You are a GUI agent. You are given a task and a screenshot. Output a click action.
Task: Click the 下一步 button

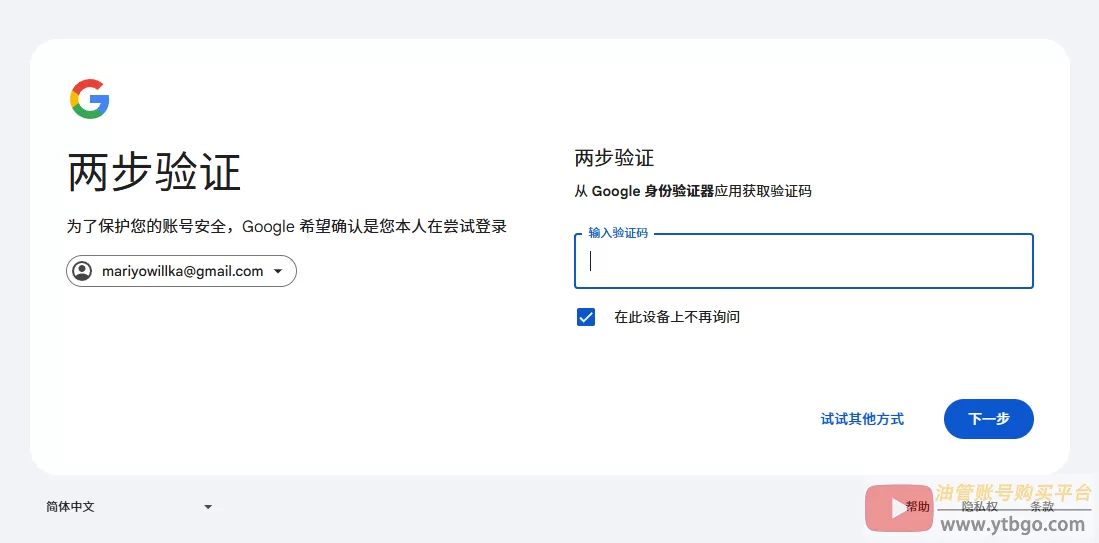[988, 419]
